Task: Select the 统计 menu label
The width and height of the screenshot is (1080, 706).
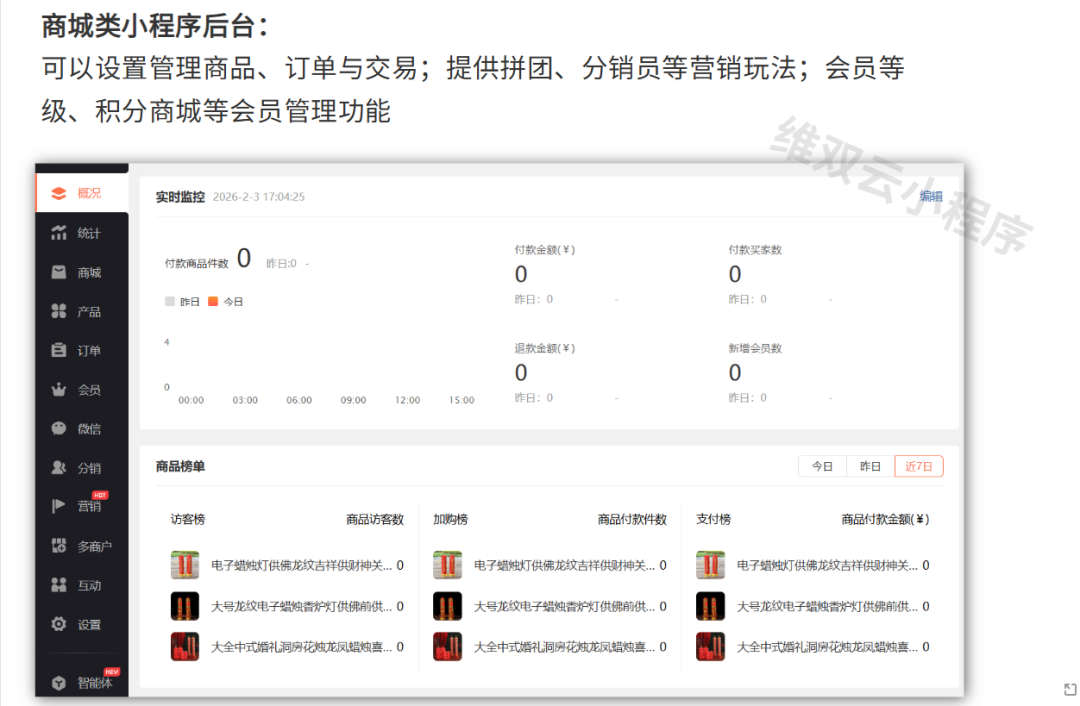Action: click(89, 233)
